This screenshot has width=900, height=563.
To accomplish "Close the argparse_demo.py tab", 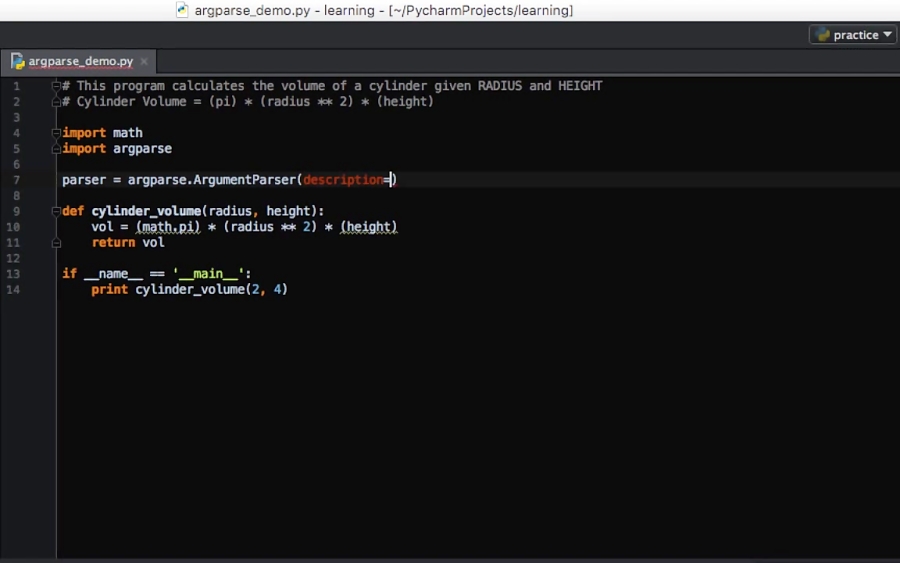I will point(144,61).
